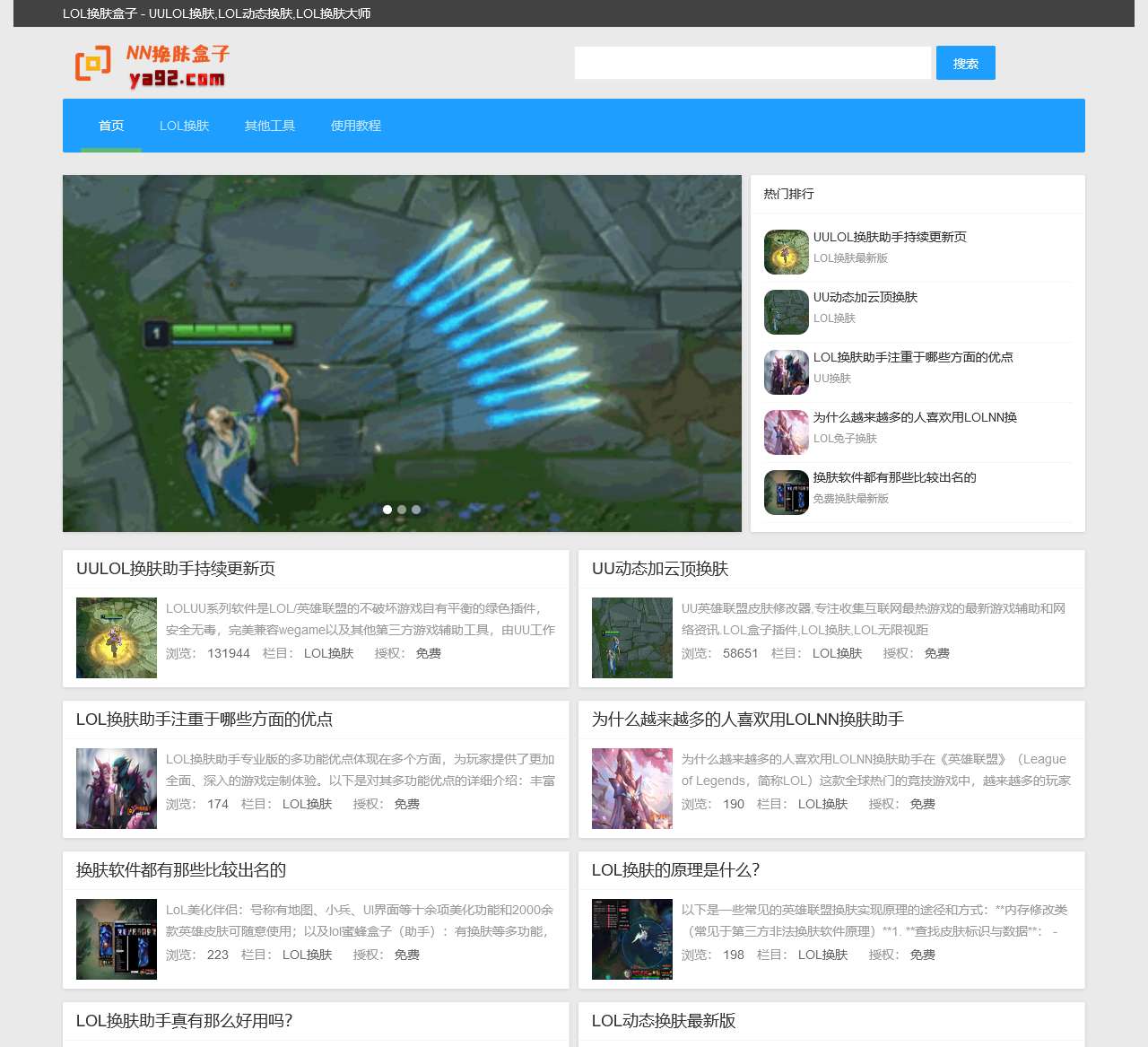Select the first carousel slide dot

tap(387, 510)
